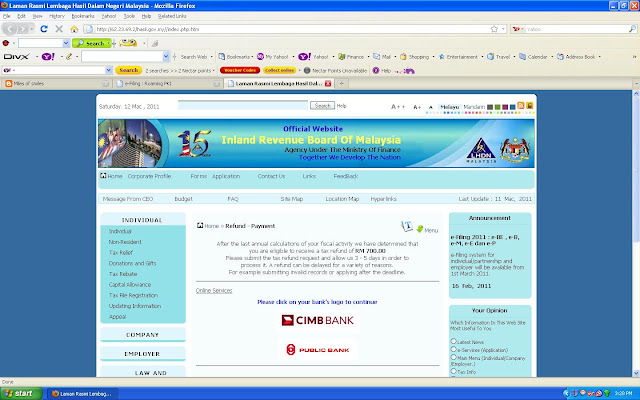Screen dimensions: 640x400
Task: Open the History menu
Action: click(57, 16)
